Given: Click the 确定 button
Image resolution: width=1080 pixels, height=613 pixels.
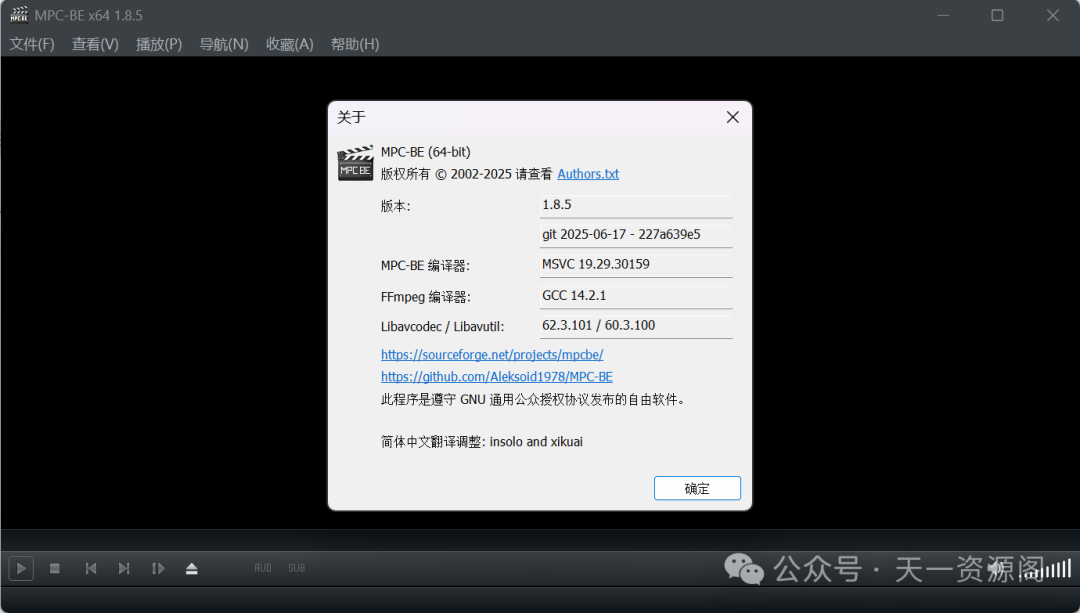Looking at the screenshot, I should (697, 488).
